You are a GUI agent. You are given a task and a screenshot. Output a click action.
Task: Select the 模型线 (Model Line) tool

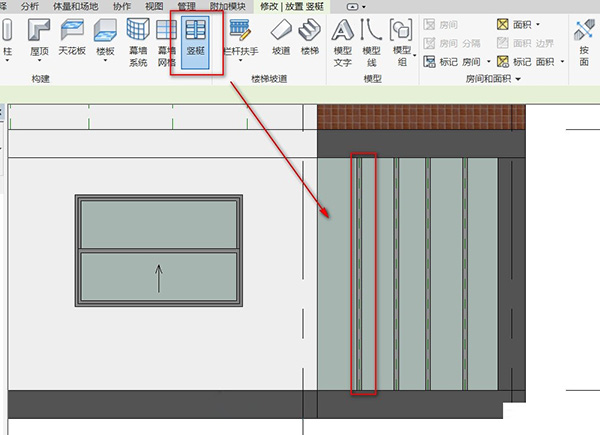[x=371, y=42]
